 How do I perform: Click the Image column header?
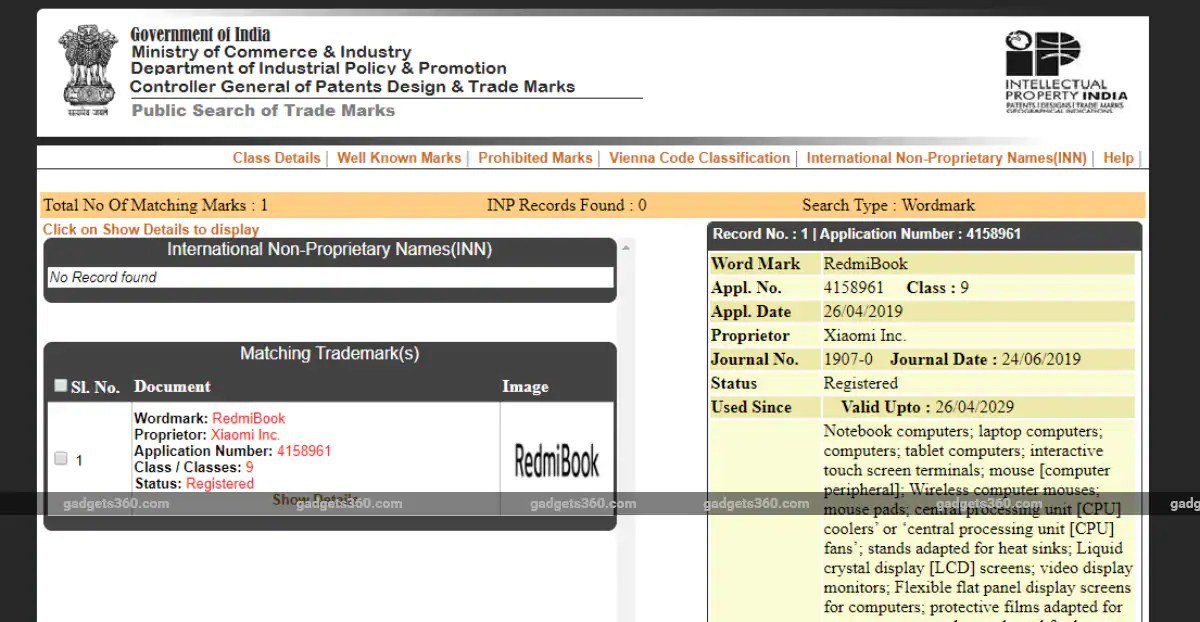[525, 386]
